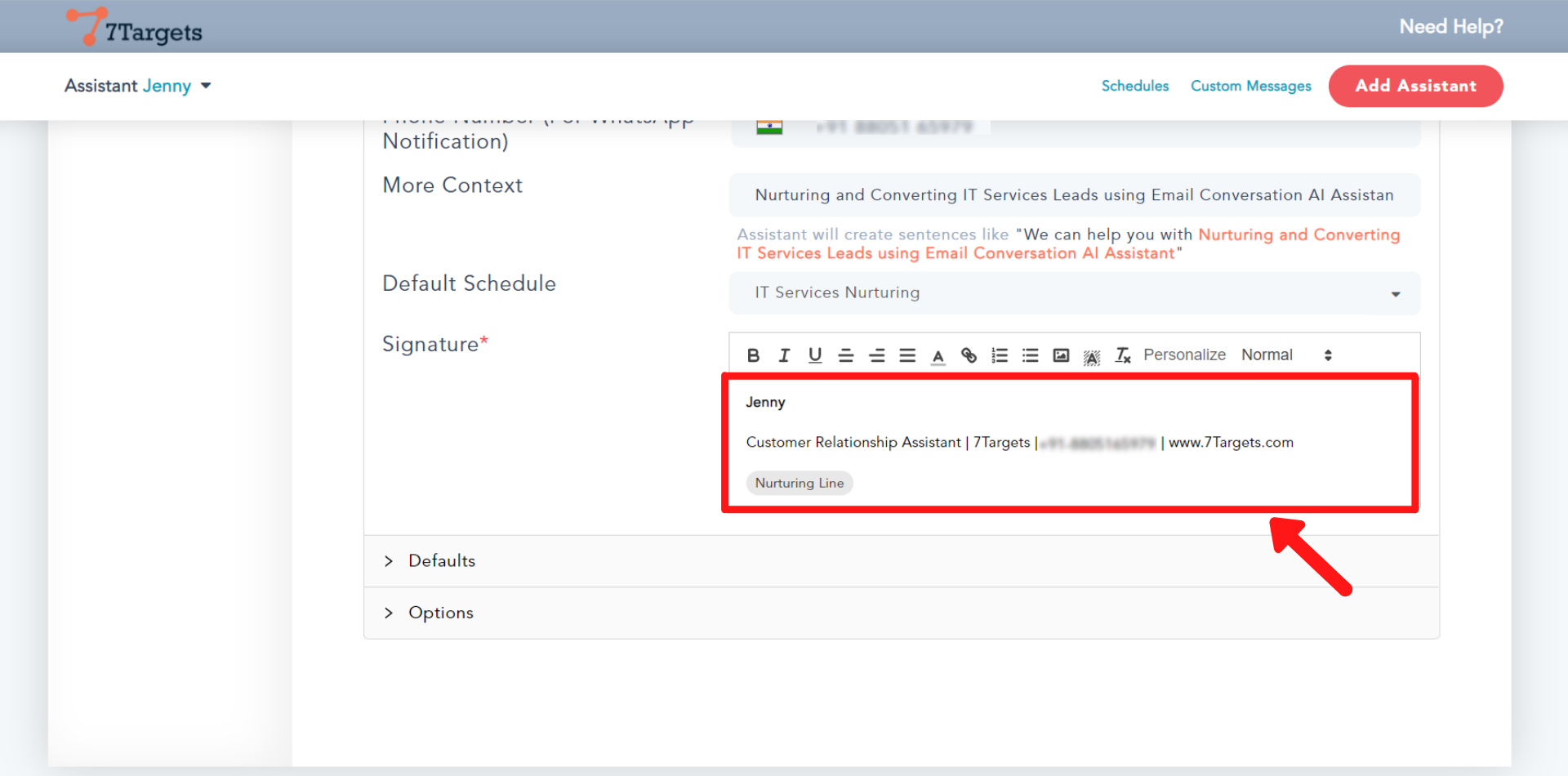Open the Normal text size dropdown
This screenshot has width=1568, height=776.
[x=1286, y=355]
